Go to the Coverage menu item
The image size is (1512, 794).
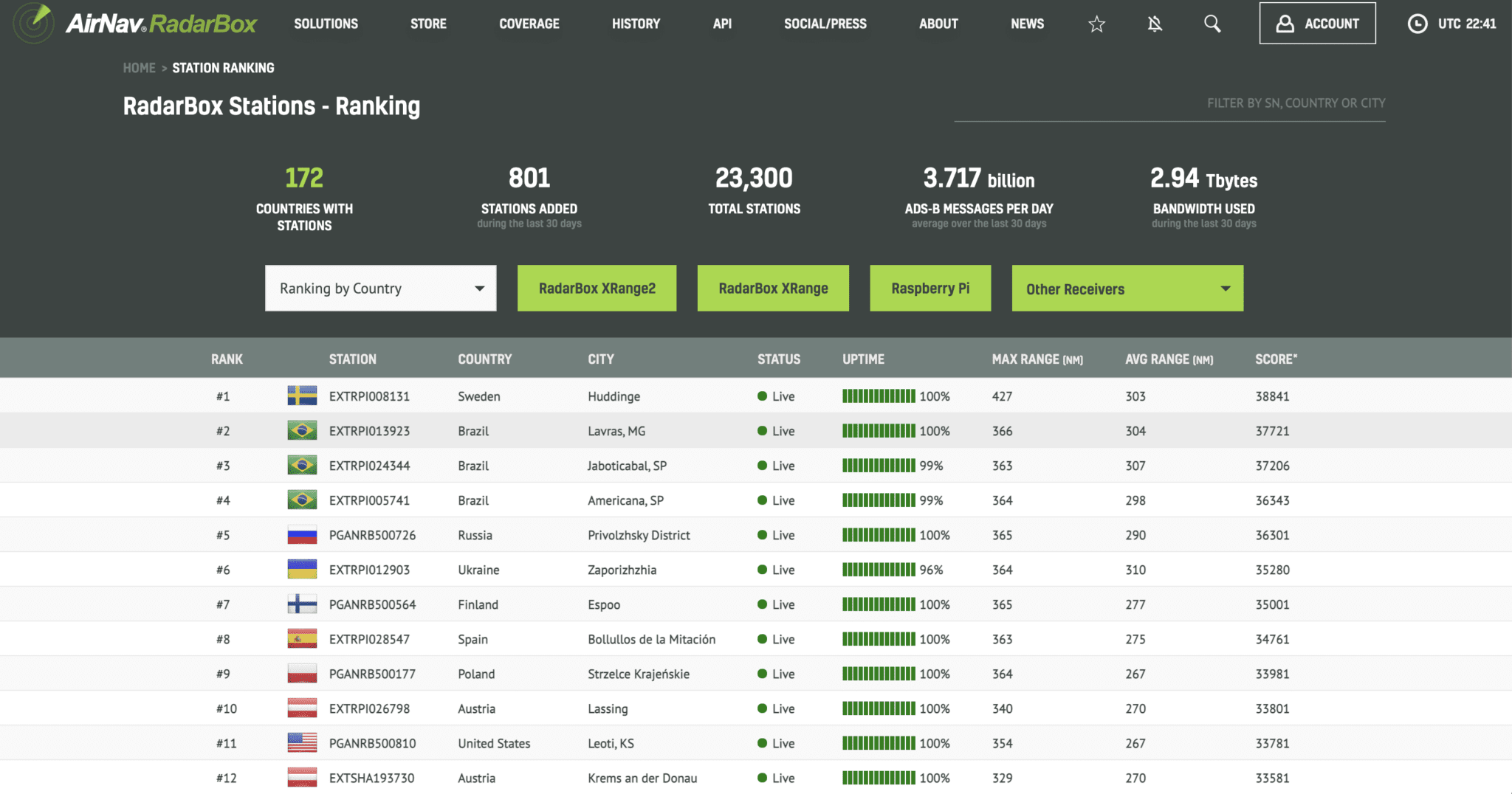tap(529, 24)
